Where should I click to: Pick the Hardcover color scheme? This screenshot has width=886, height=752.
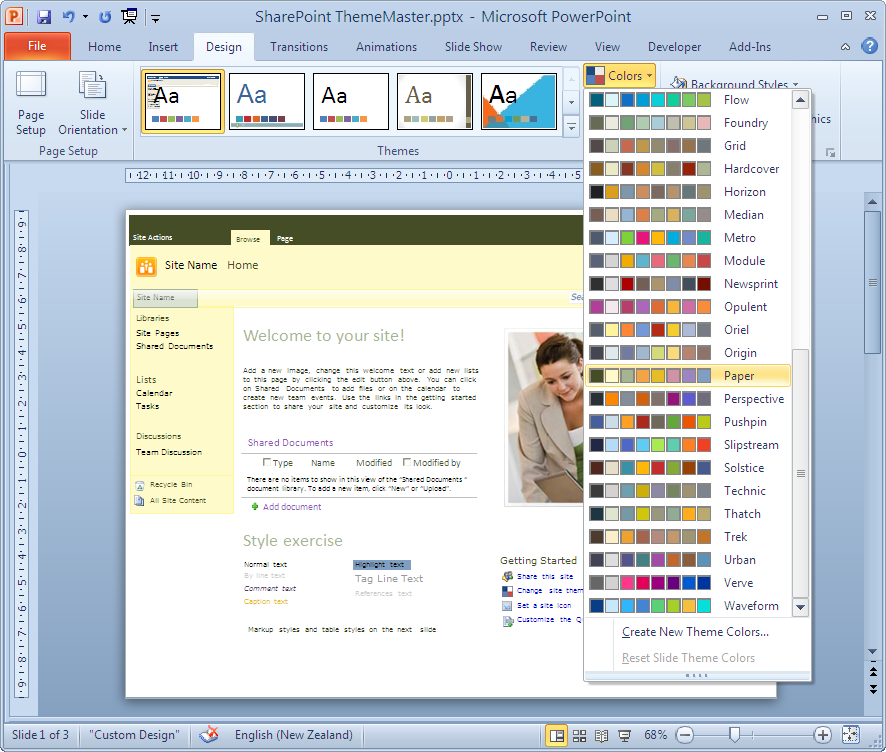(x=688, y=169)
